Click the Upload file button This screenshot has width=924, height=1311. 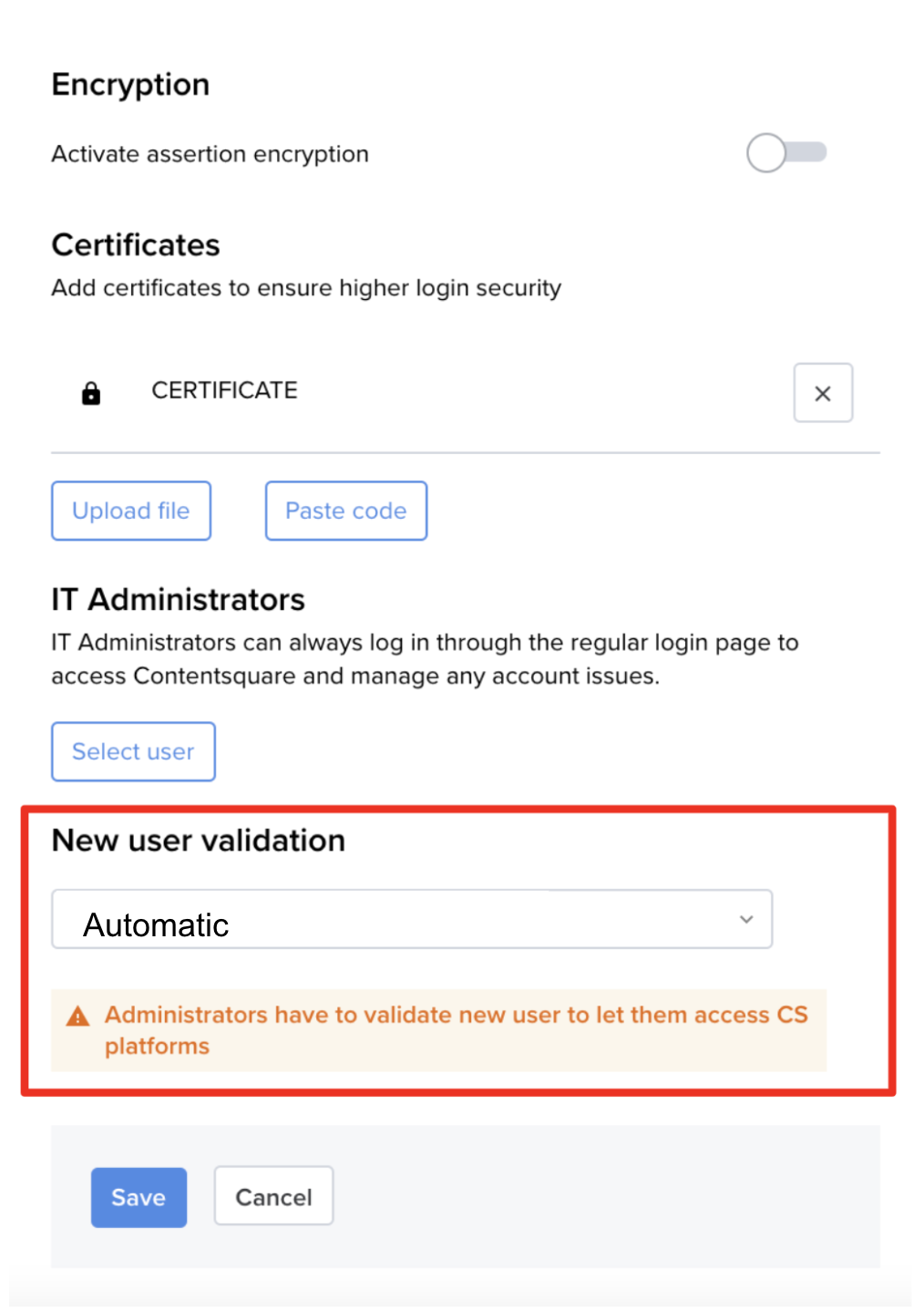click(130, 511)
